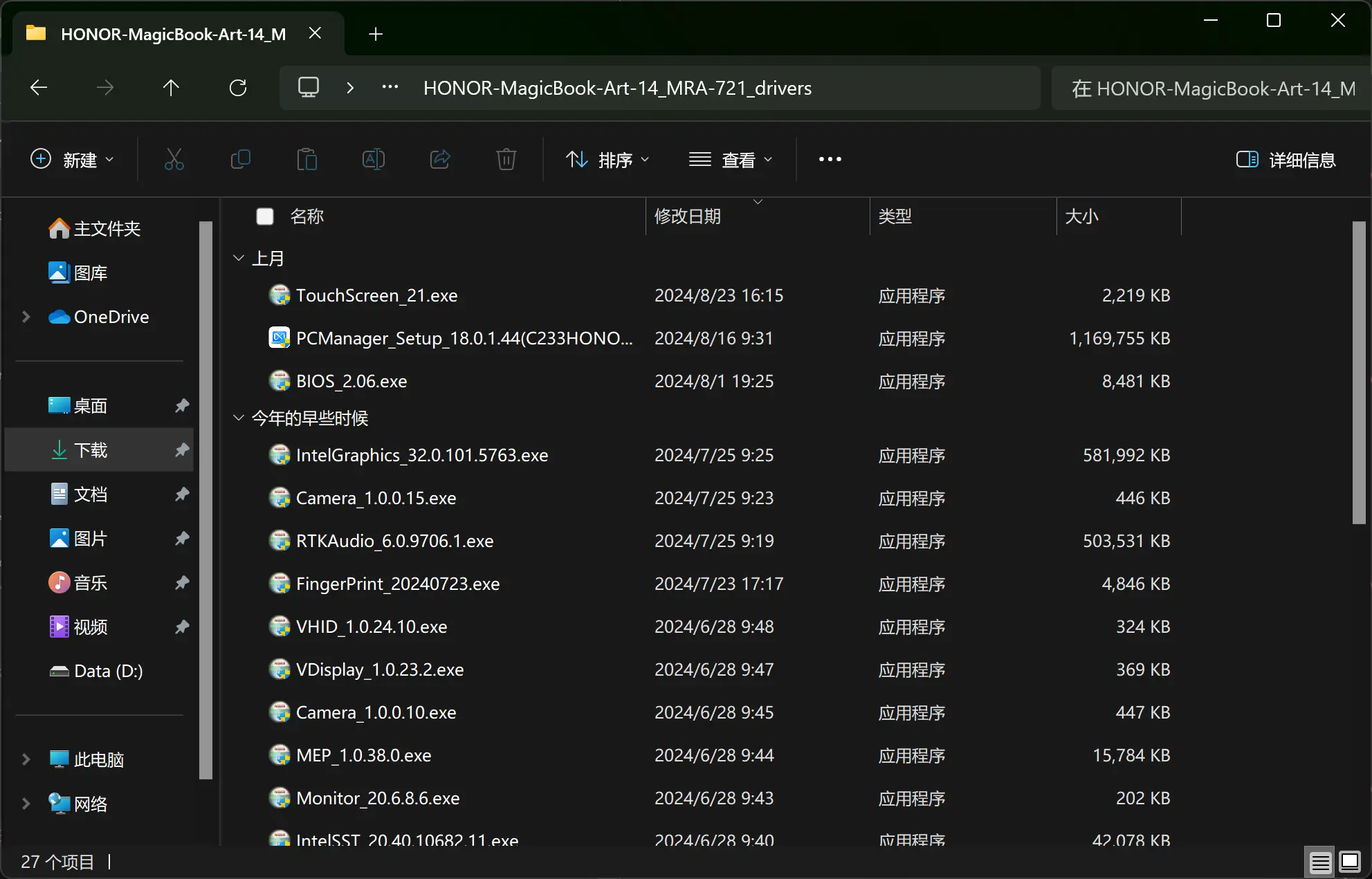Click the PC monitor icon in address bar

[309, 88]
